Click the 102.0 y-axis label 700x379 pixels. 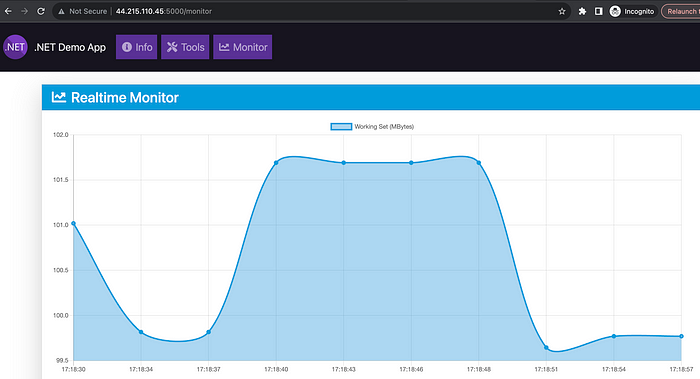click(x=61, y=135)
